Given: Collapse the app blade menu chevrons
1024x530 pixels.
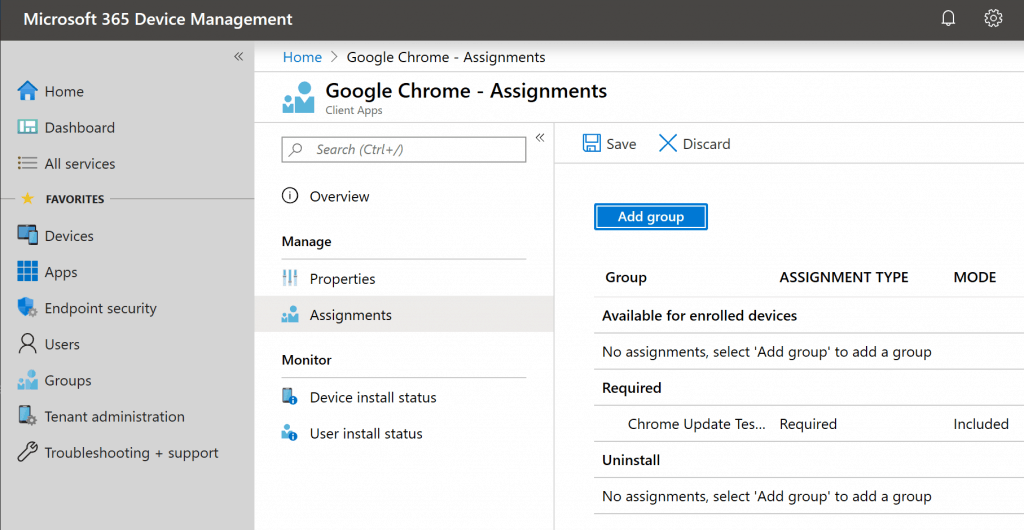Looking at the screenshot, I should 540,137.
